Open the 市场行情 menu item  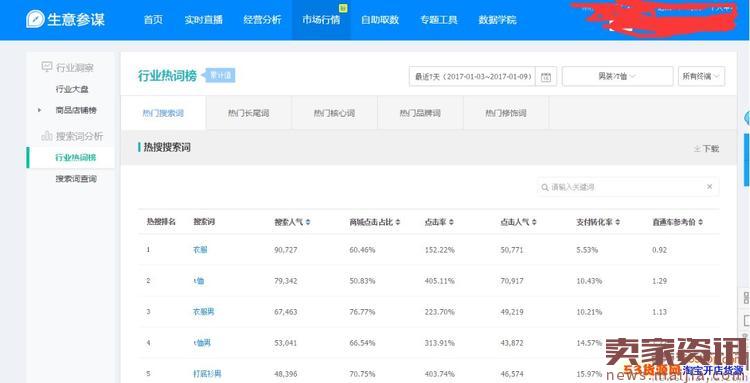321,20
